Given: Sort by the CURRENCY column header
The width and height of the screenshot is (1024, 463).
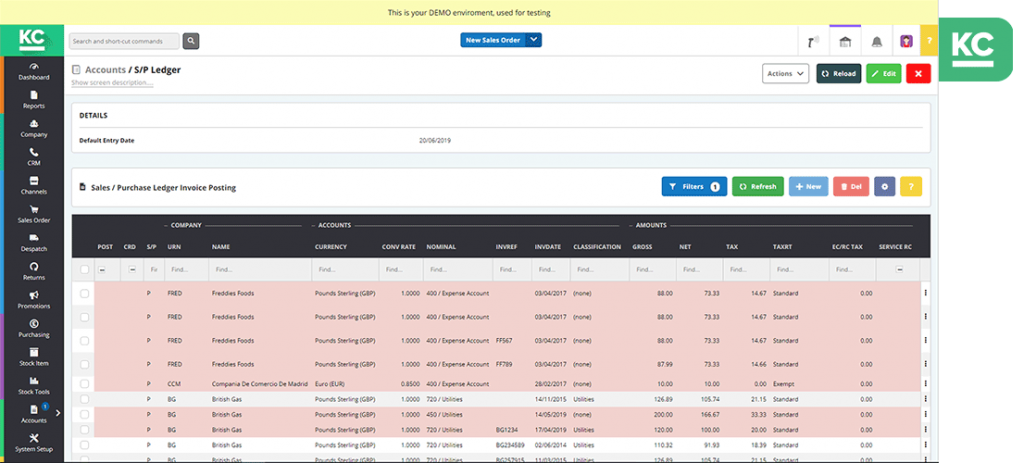Looking at the screenshot, I should tap(331, 247).
